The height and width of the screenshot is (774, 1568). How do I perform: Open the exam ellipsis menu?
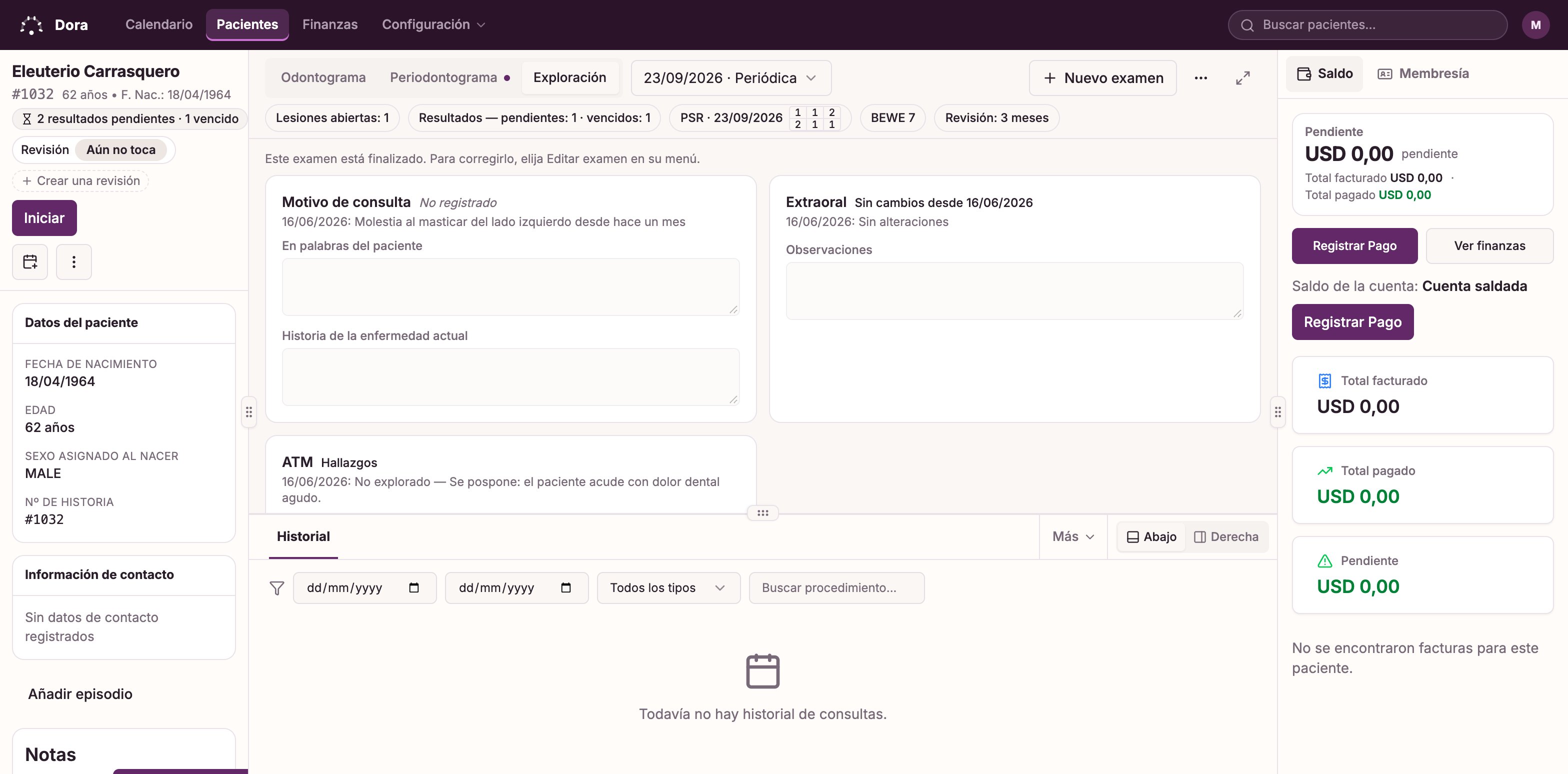pyautogui.click(x=1200, y=78)
